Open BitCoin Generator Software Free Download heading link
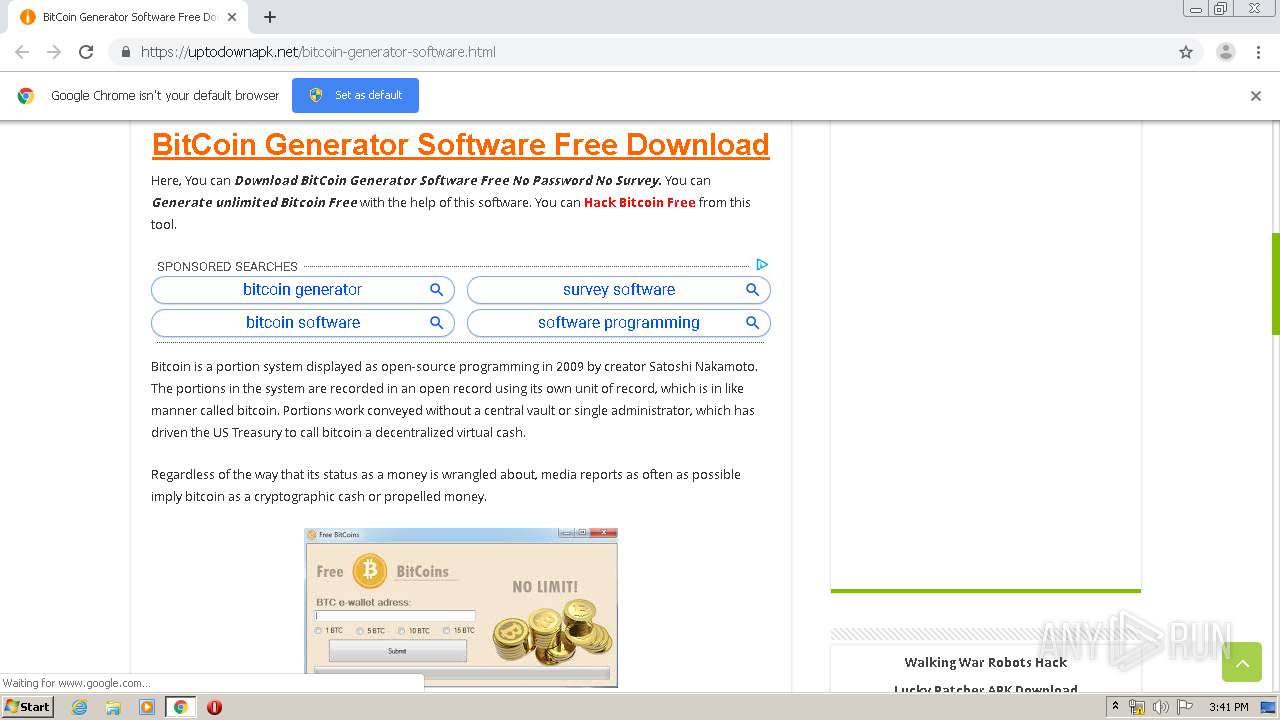 pyautogui.click(x=460, y=144)
